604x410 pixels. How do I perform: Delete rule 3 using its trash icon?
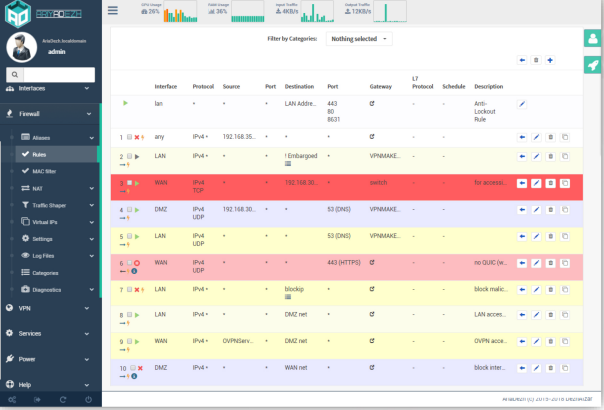tap(550, 183)
